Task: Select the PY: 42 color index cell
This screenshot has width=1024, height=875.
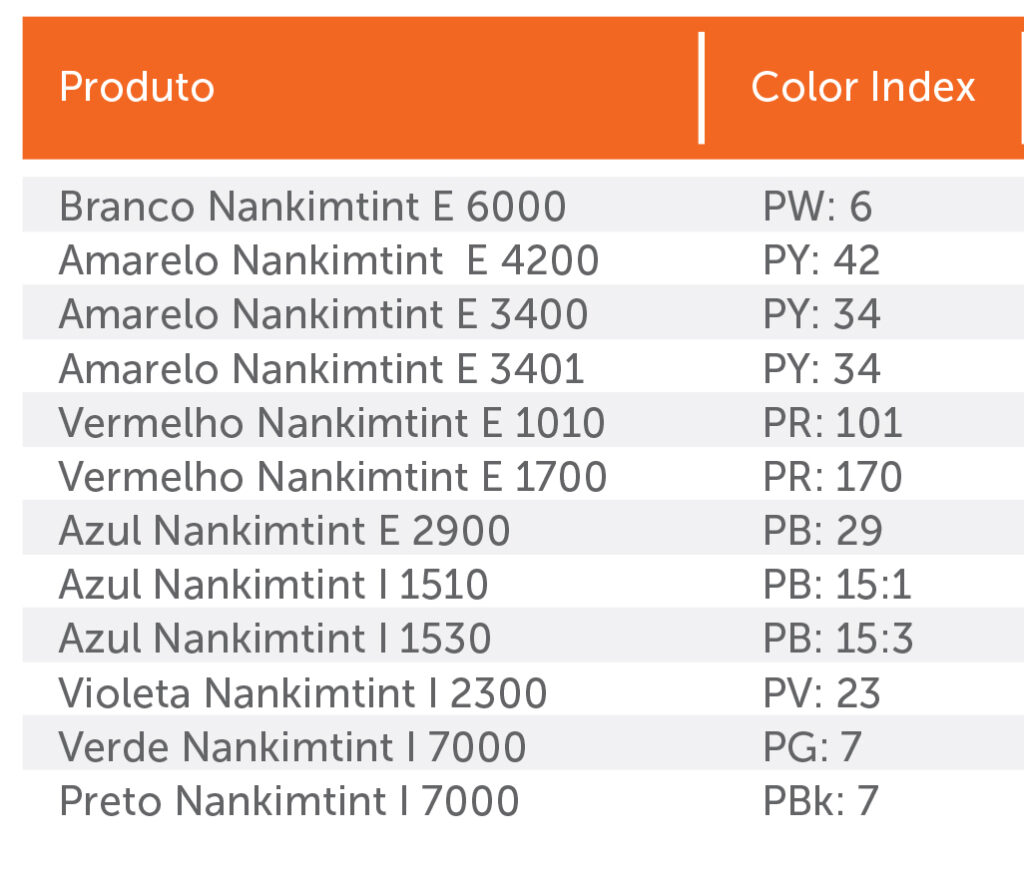Action: coord(821,261)
